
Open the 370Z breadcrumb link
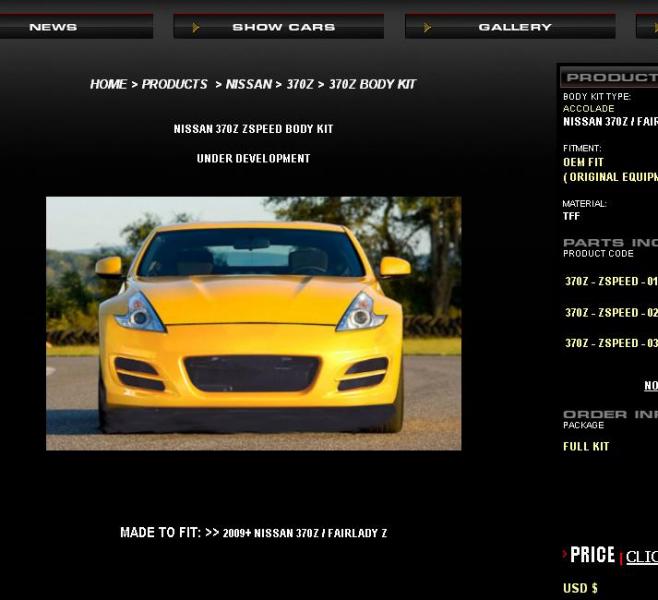[300, 84]
